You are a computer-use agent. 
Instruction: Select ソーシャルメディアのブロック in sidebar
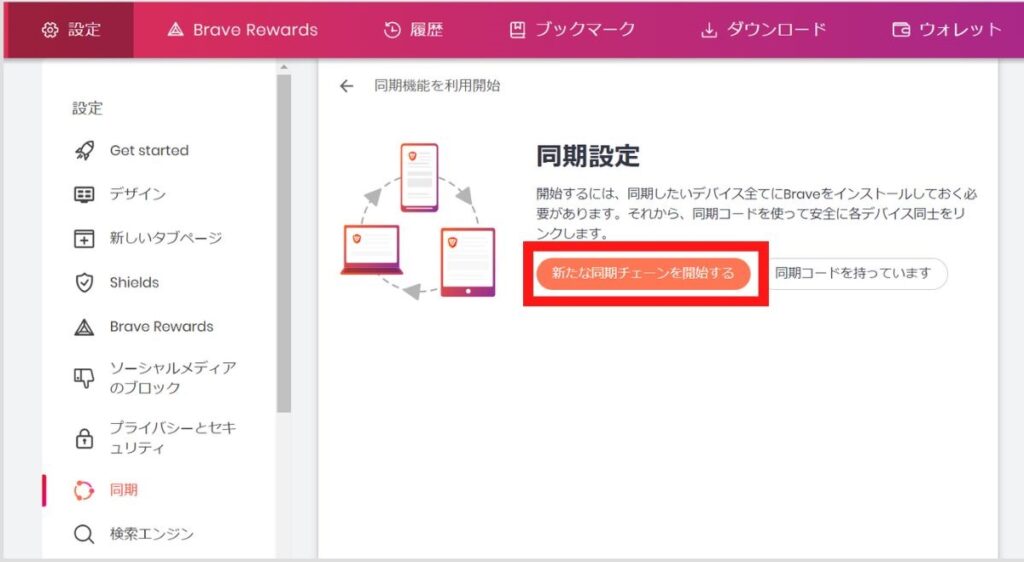(173, 378)
